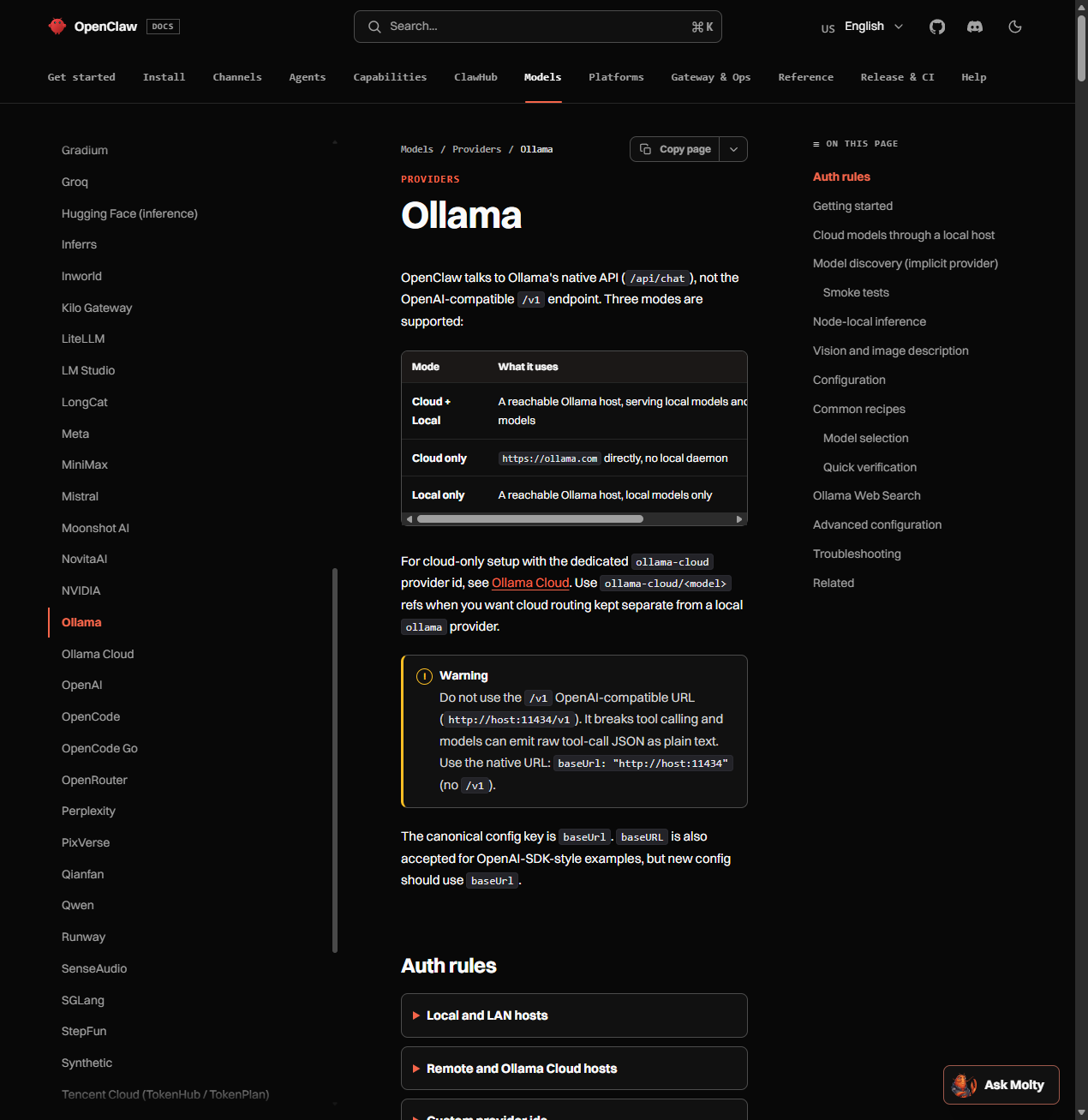Viewport: 1088px width, 1120px height.
Task: Go to Node-local inference section
Action: tap(870, 321)
